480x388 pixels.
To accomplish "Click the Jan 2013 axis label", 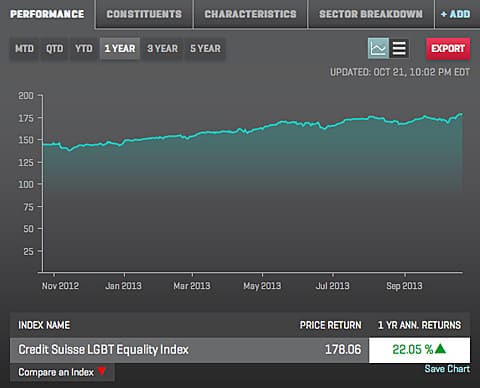I will coord(123,286).
